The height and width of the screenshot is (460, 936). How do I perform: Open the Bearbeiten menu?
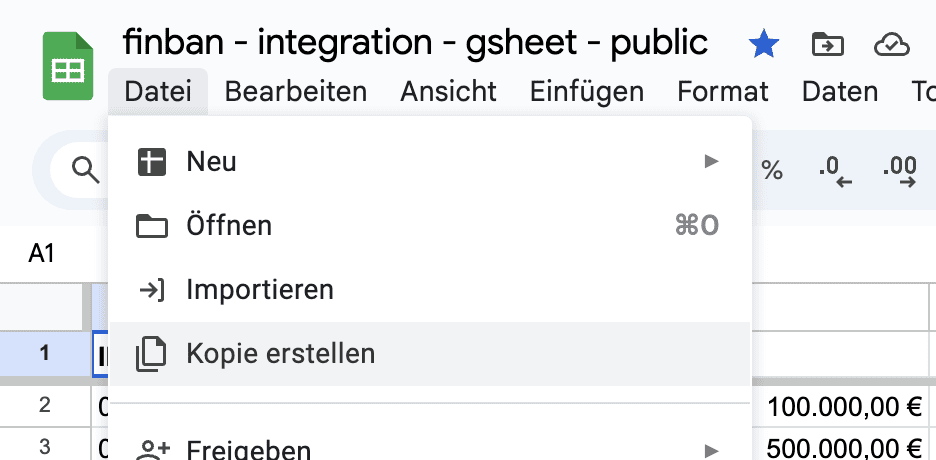(x=295, y=92)
